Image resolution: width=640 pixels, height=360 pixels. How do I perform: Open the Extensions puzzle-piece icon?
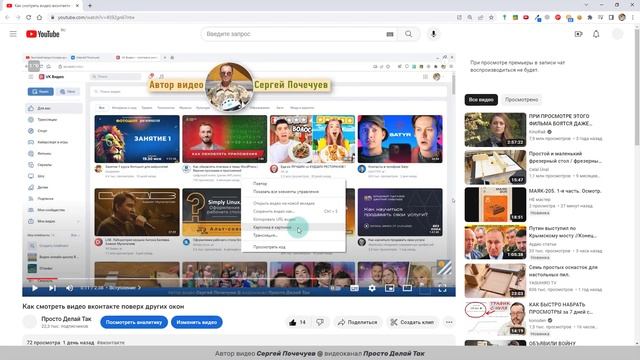[590, 18]
